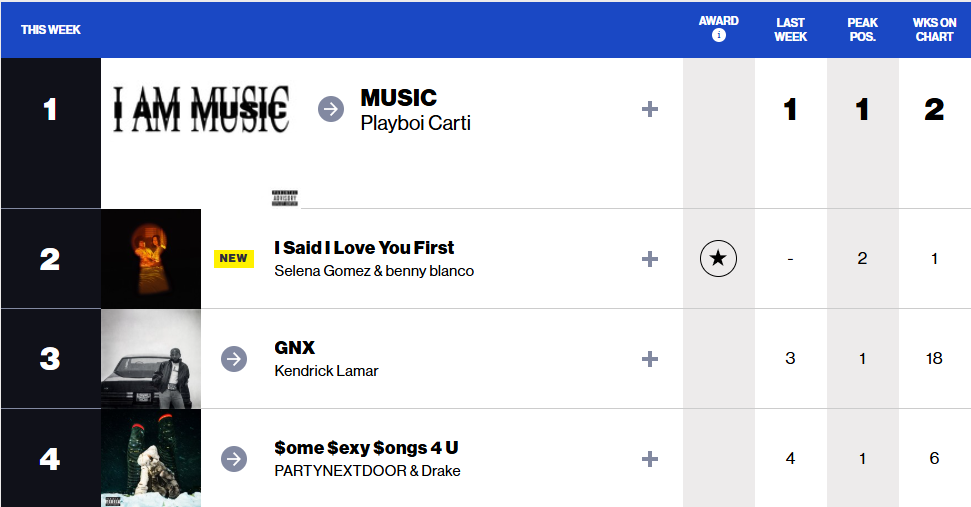Click the I AM MUSIC album cover art
This screenshot has width=971, height=507.
(201, 109)
